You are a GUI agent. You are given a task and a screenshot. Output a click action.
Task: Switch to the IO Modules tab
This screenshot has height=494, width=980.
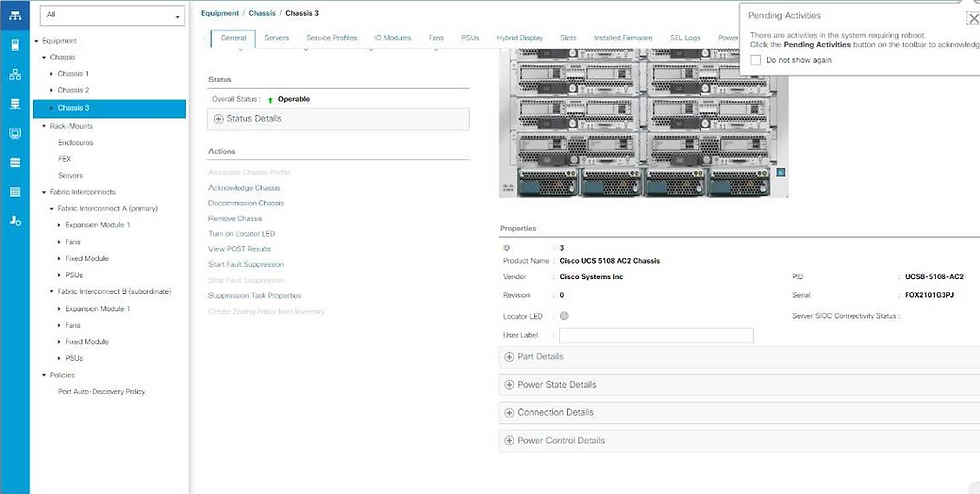[392, 38]
